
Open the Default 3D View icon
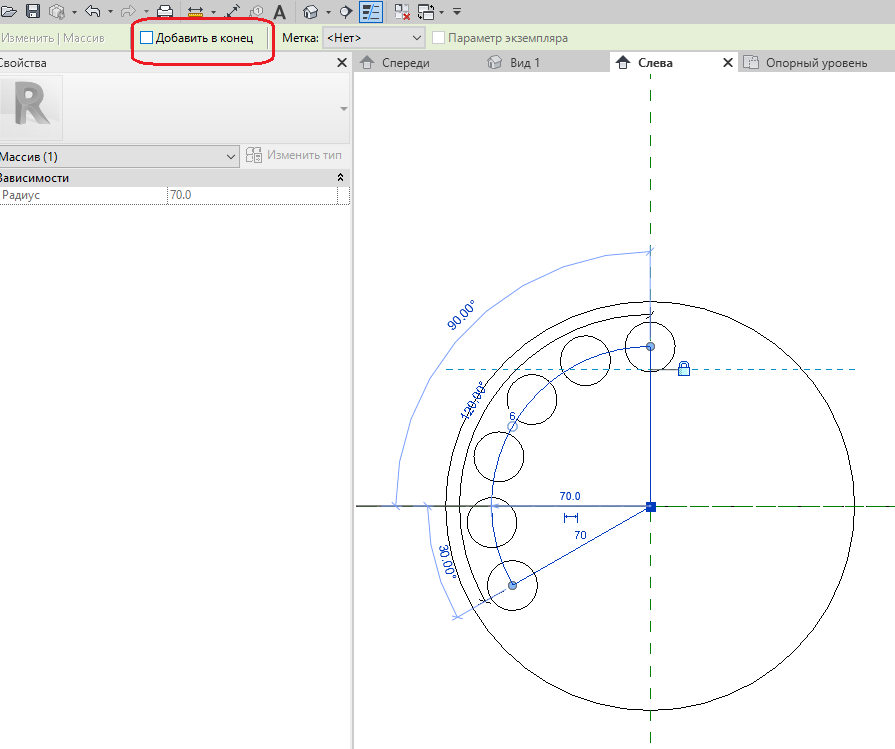click(311, 11)
